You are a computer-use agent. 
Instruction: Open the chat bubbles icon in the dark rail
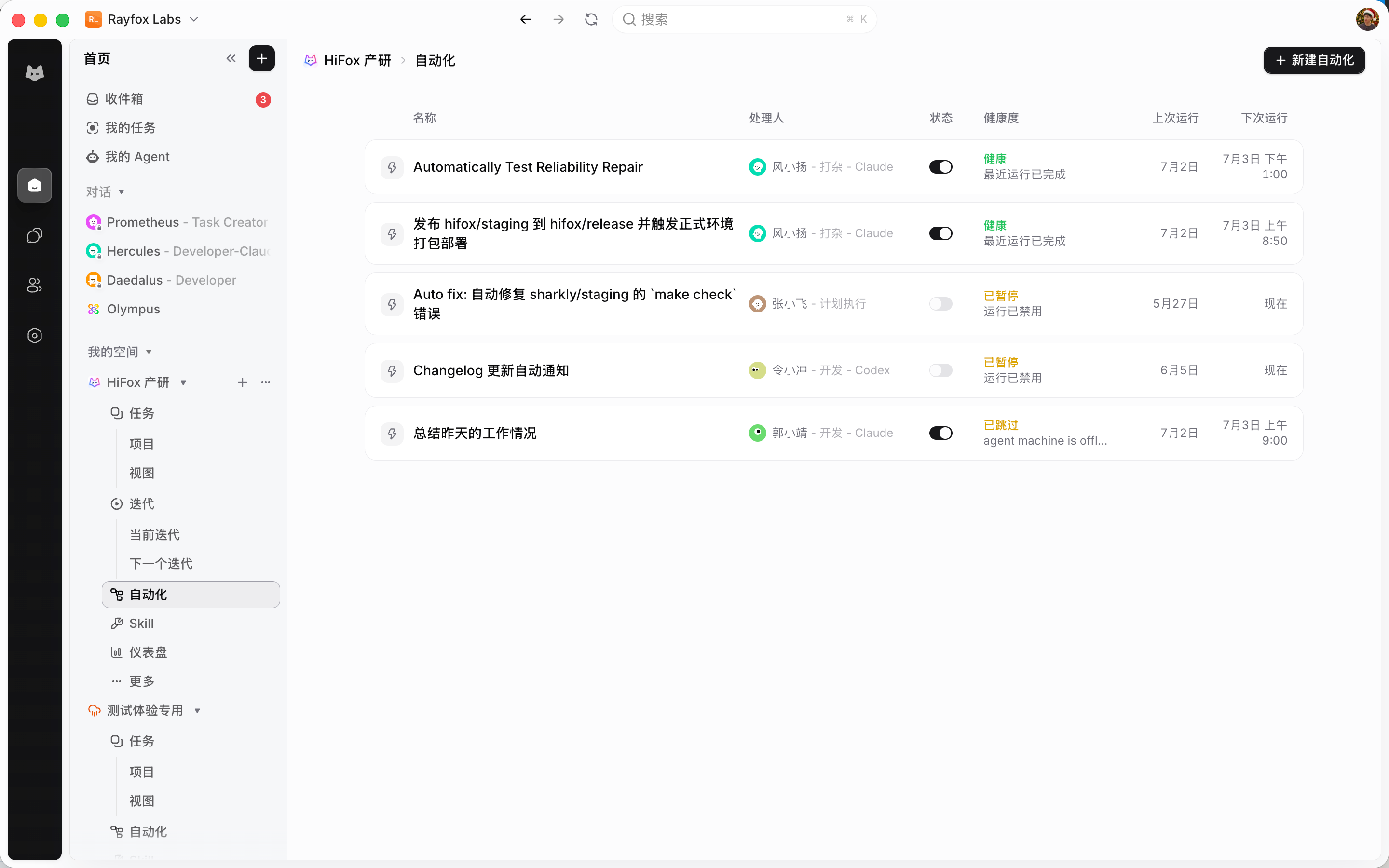34,235
